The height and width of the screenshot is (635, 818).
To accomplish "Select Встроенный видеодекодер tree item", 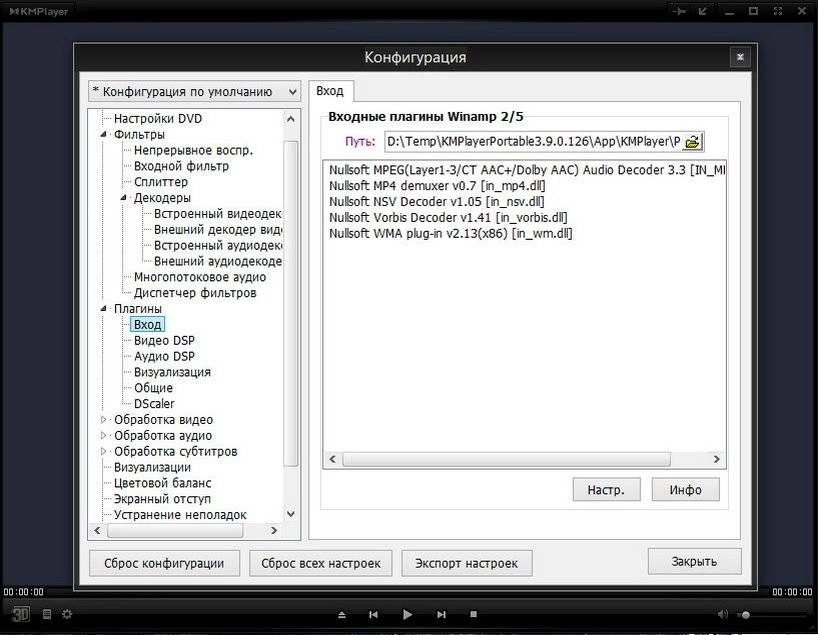I will click(x=217, y=213).
